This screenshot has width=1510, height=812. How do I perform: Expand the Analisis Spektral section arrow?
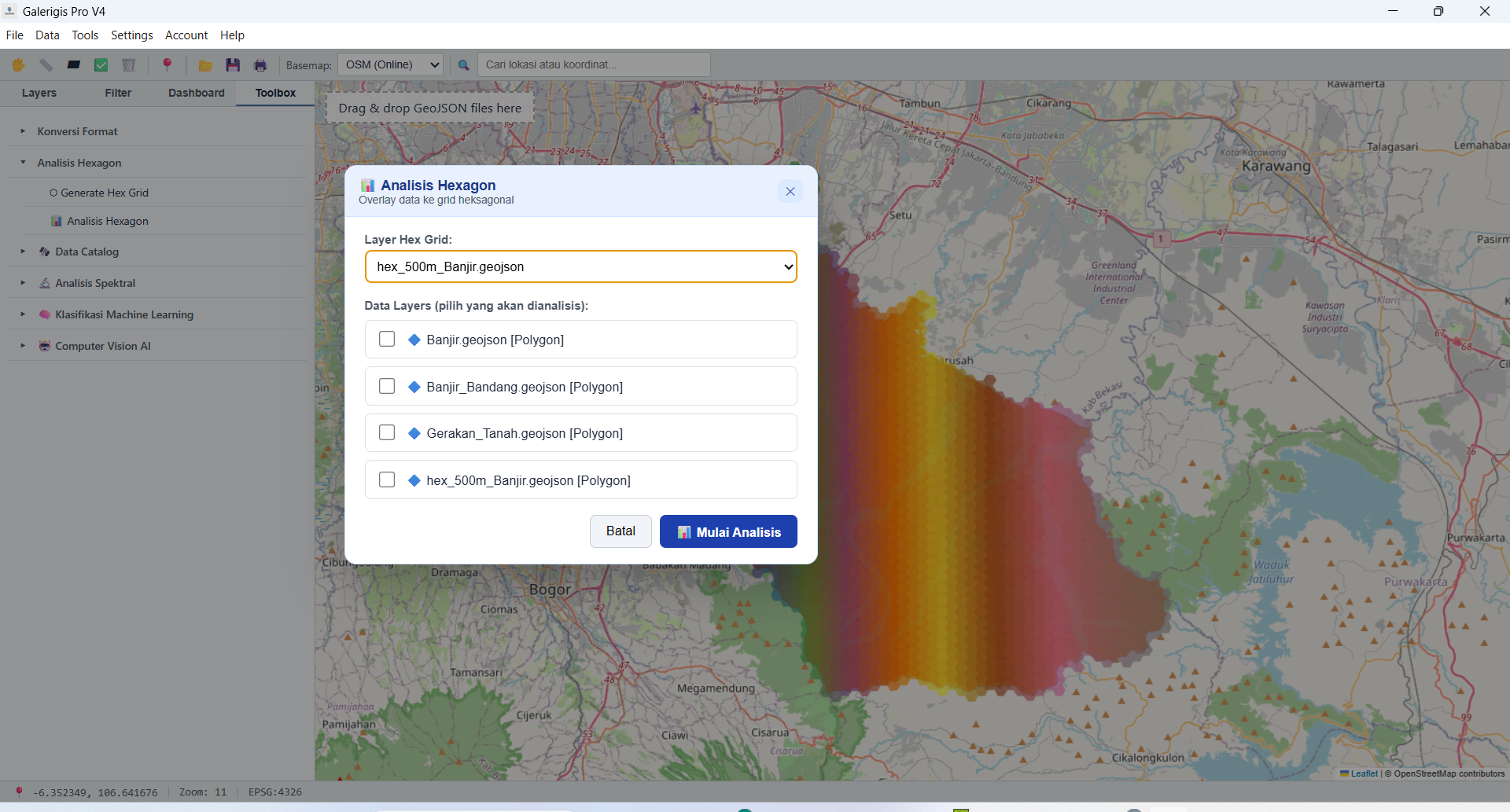pyautogui.click(x=23, y=283)
